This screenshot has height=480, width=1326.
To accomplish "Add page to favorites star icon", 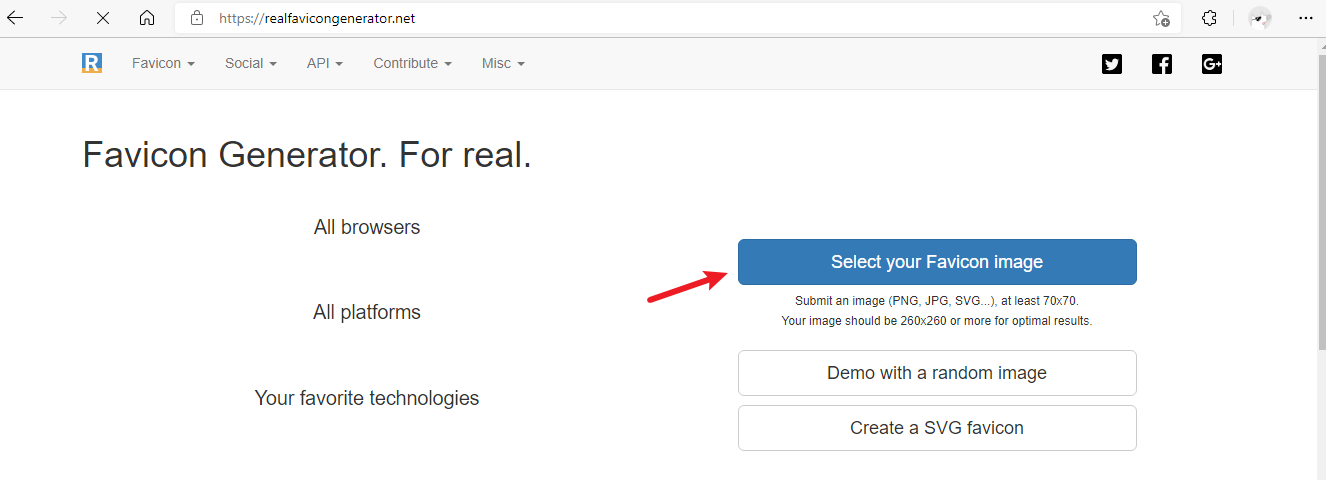I will pyautogui.click(x=1161, y=18).
